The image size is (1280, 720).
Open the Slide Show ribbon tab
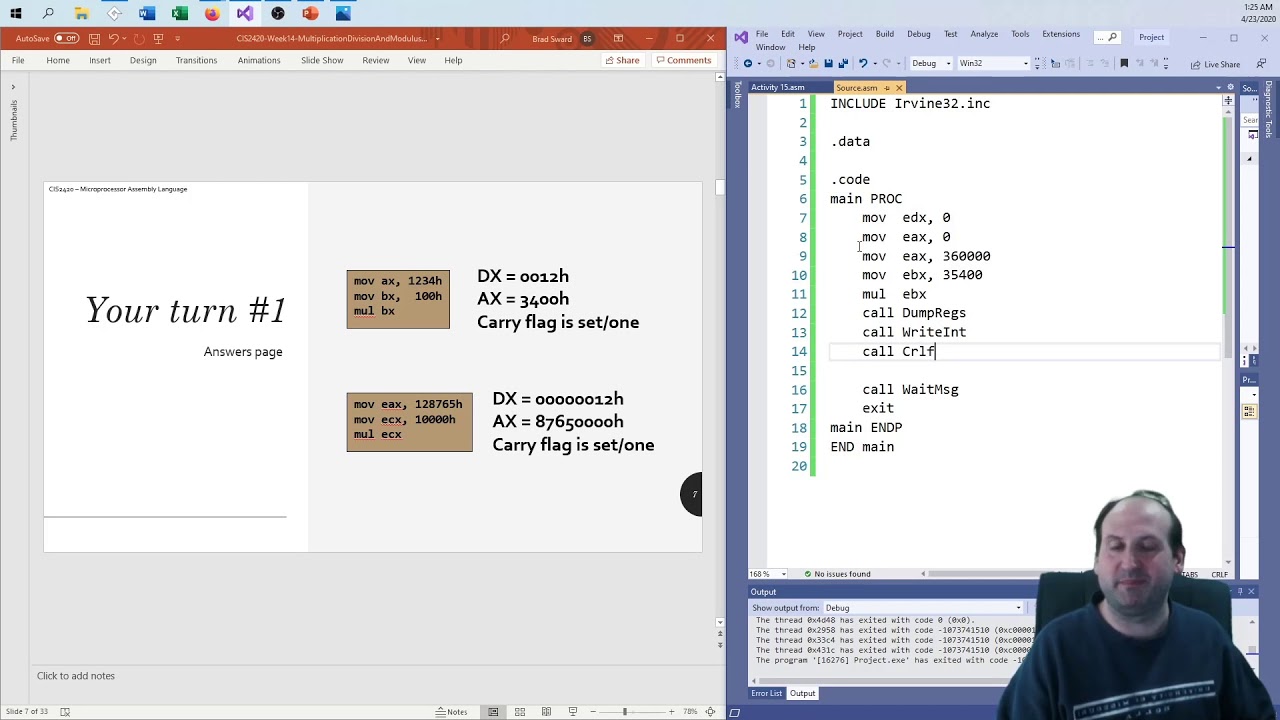[322, 60]
